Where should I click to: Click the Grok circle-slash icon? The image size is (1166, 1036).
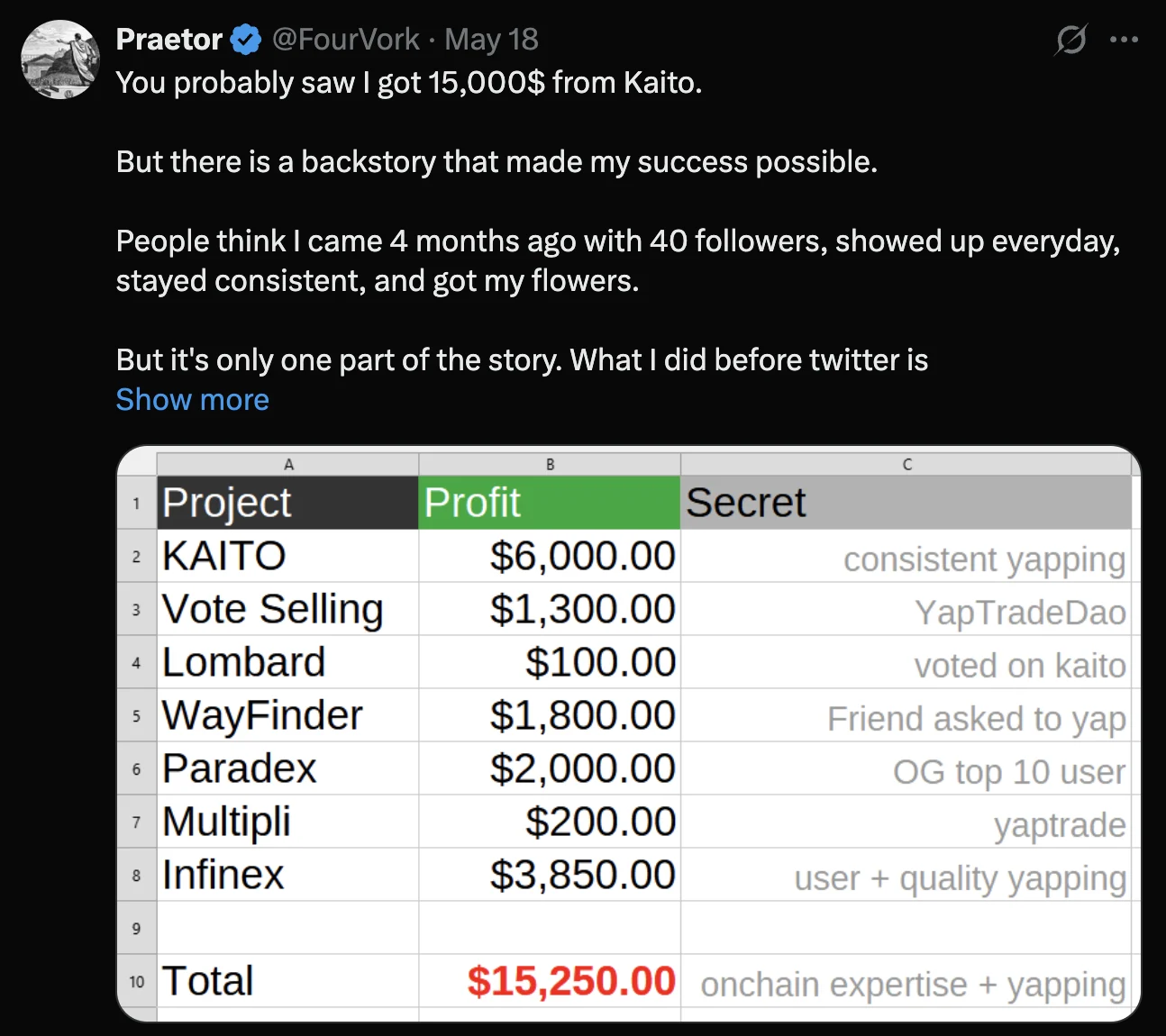click(x=1070, y=40)
